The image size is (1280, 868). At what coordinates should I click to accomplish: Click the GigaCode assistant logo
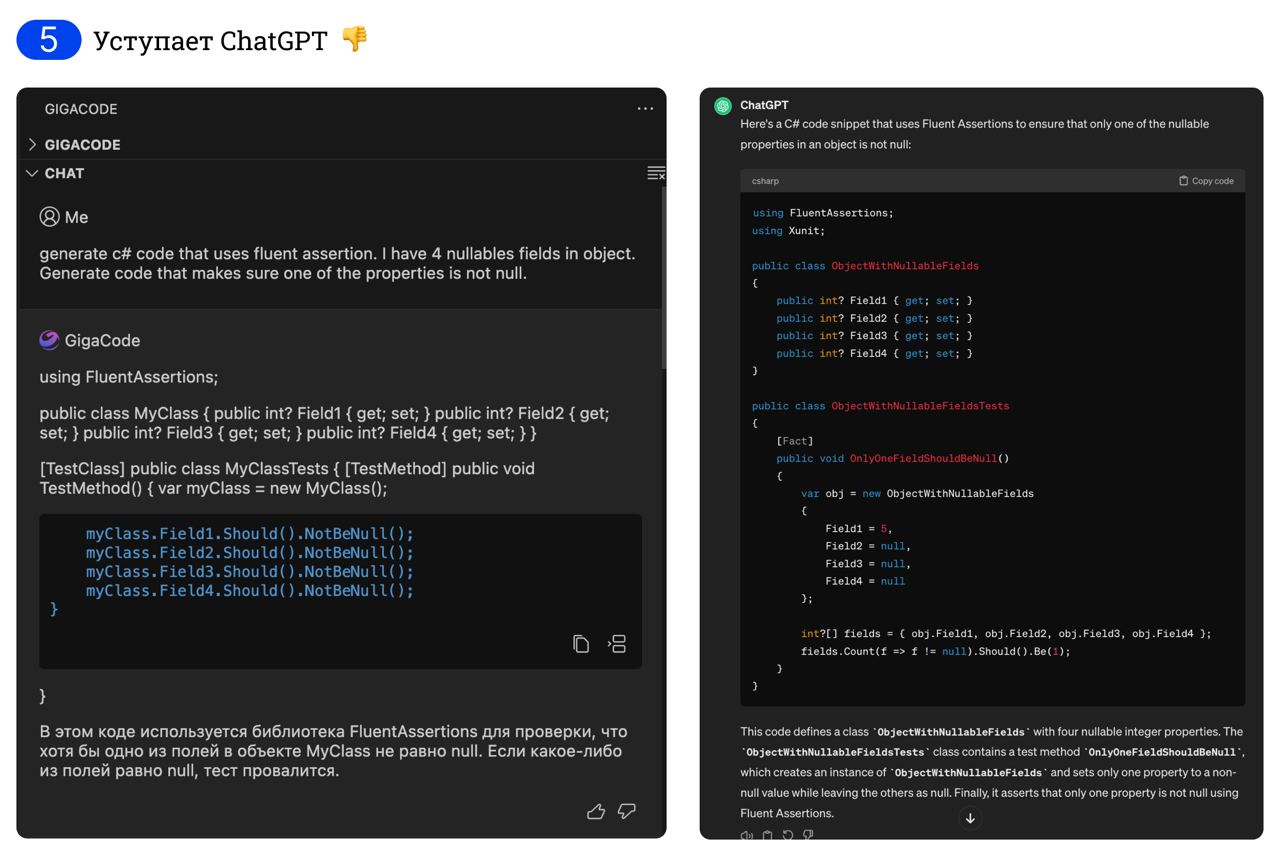(49, 340)
